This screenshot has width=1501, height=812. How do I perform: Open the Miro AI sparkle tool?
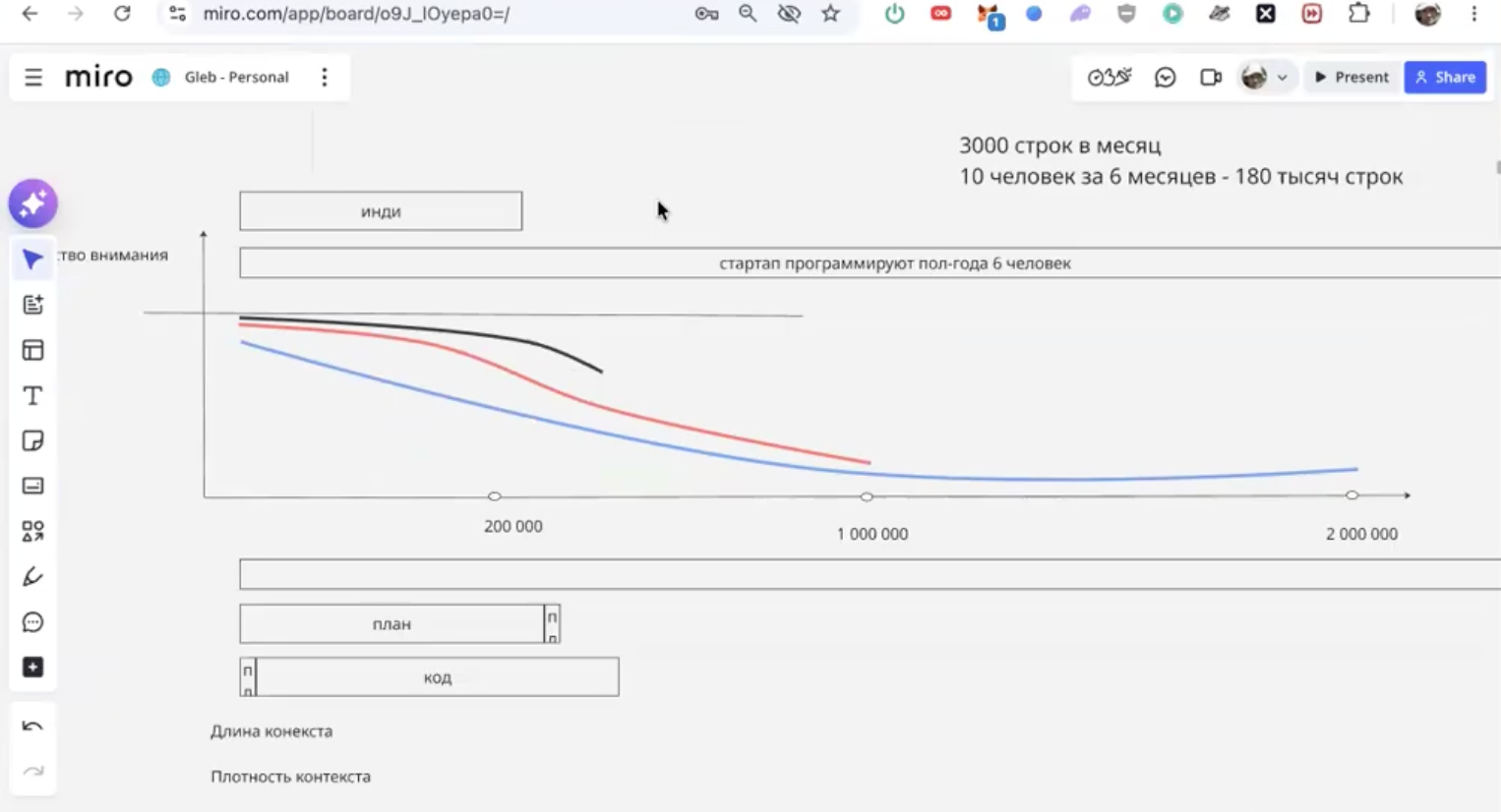tap(32, 204)
